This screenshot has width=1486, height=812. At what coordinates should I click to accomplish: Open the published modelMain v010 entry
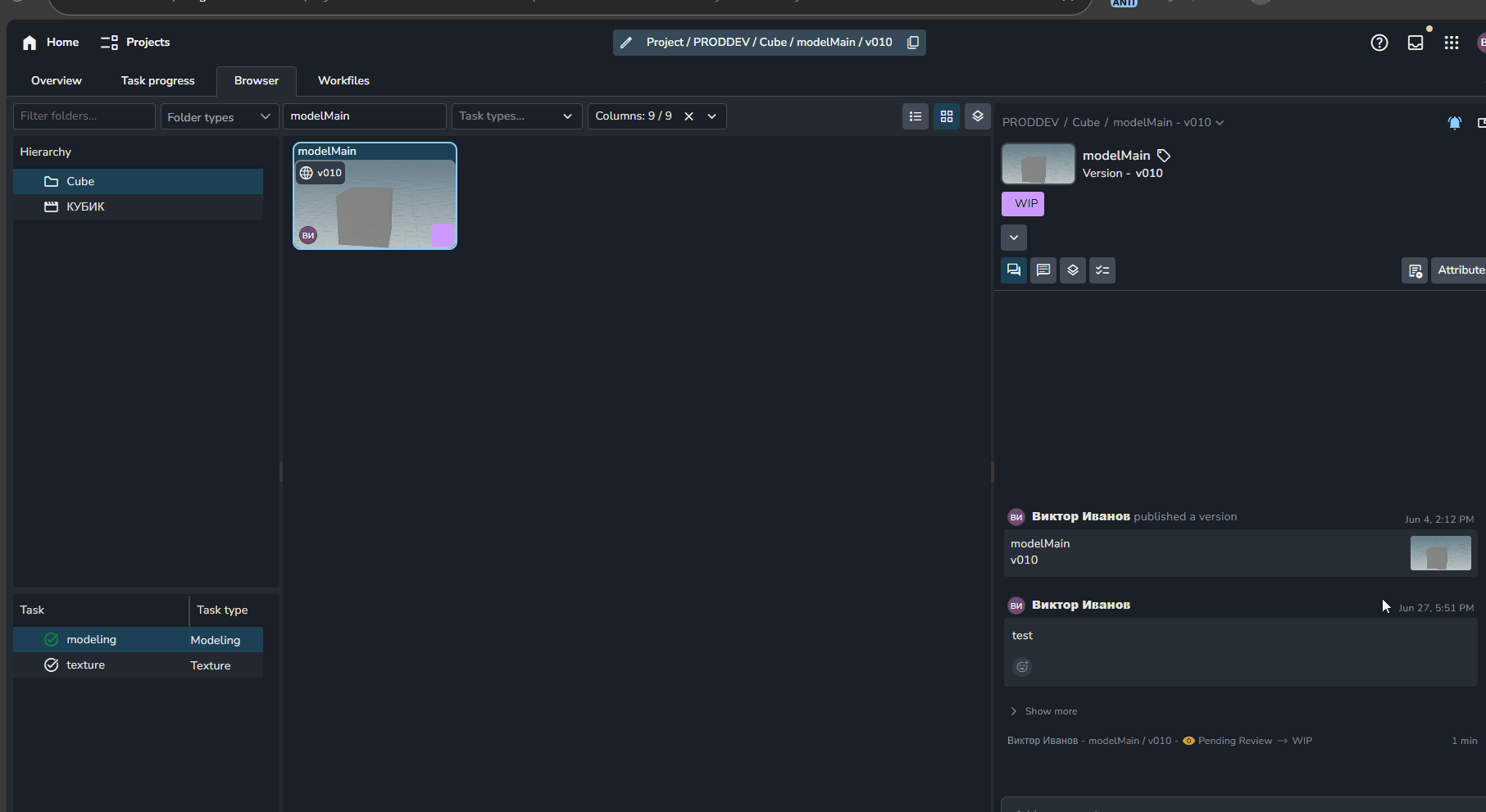1240,552
